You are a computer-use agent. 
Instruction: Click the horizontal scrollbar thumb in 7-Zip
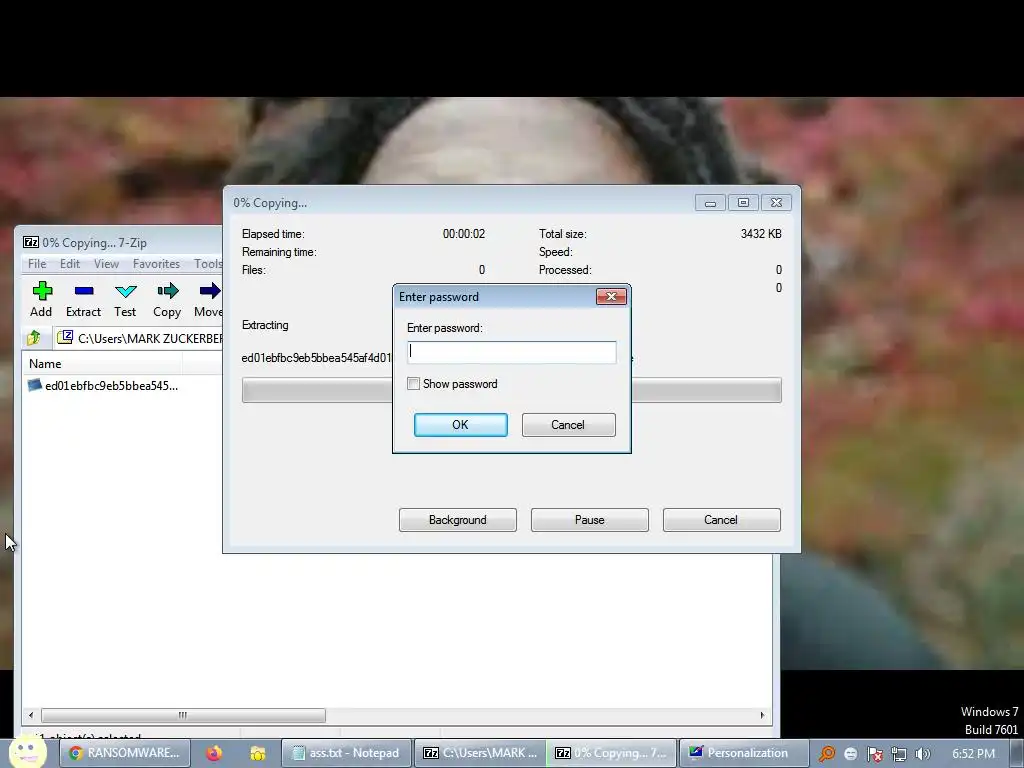[x=183, y=715]
